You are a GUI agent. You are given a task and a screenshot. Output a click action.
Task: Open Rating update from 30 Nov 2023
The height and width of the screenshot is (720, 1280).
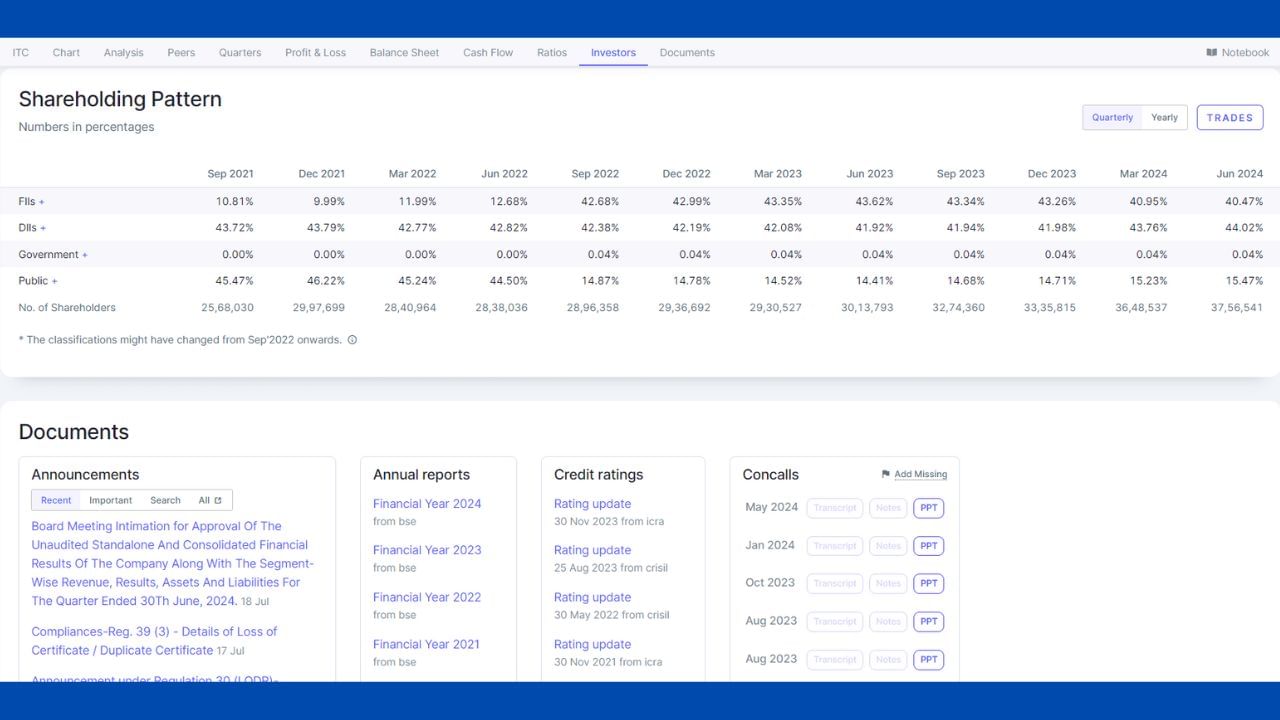click(x=592, y=504)
